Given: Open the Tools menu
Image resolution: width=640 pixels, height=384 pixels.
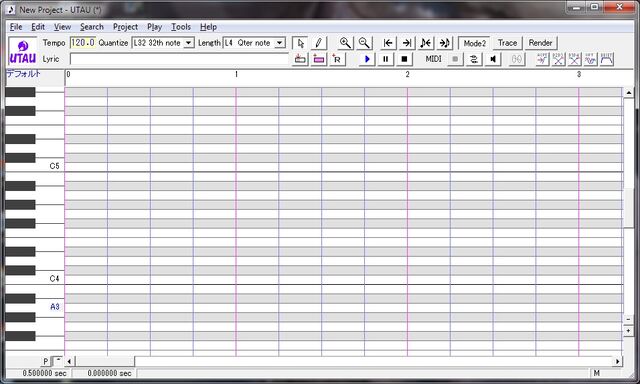Looking at the screenshot, I should pos(181,27).
